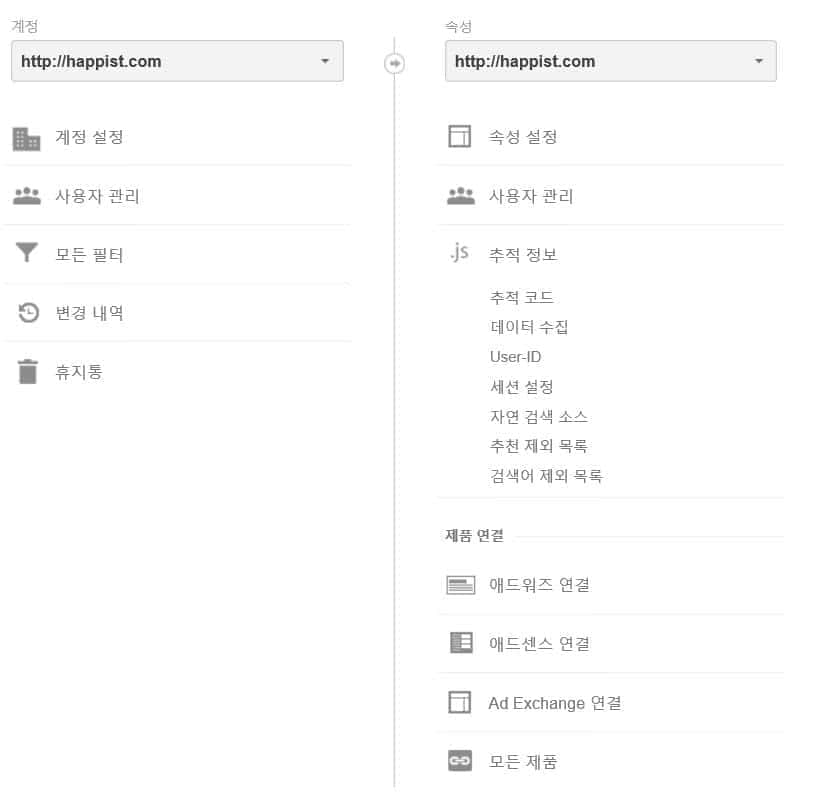Click Ad Exchange 연결

(555, 702)
